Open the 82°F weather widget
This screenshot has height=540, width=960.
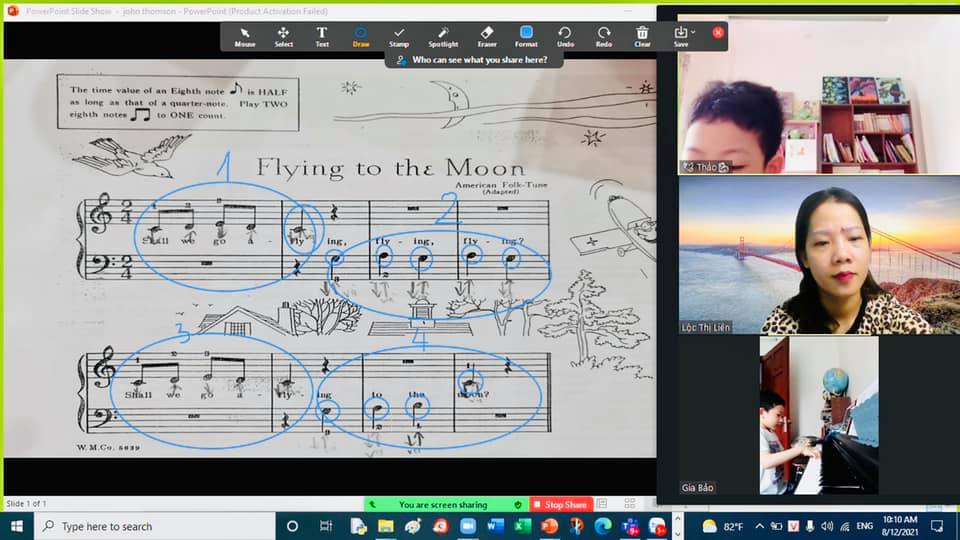pyautogui.click(x=724, y=527)
